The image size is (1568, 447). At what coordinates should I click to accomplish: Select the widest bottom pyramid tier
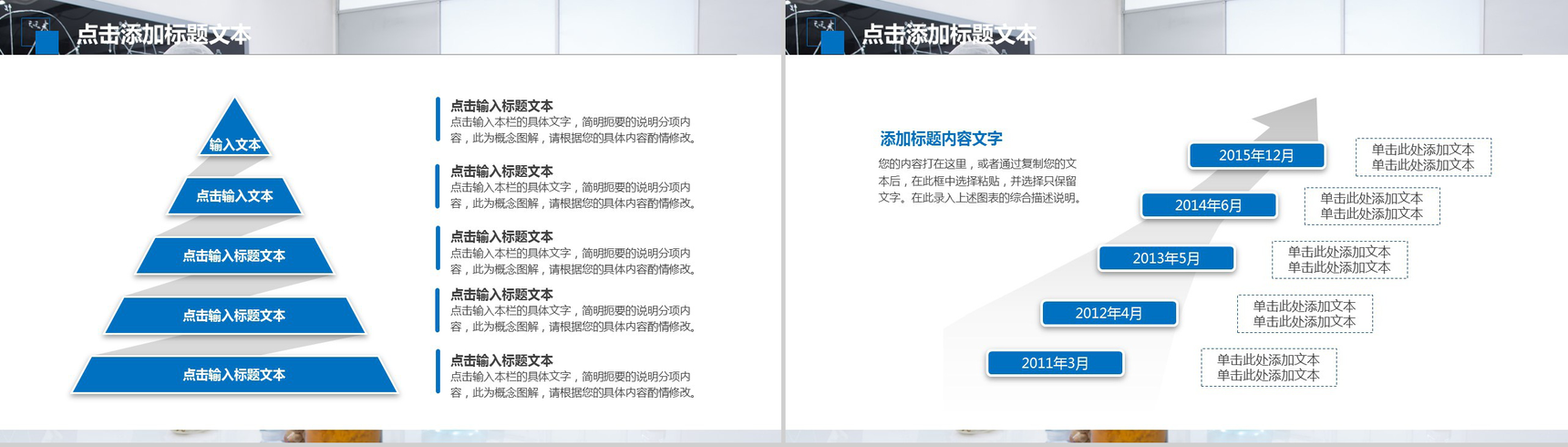tap(235, 375)
